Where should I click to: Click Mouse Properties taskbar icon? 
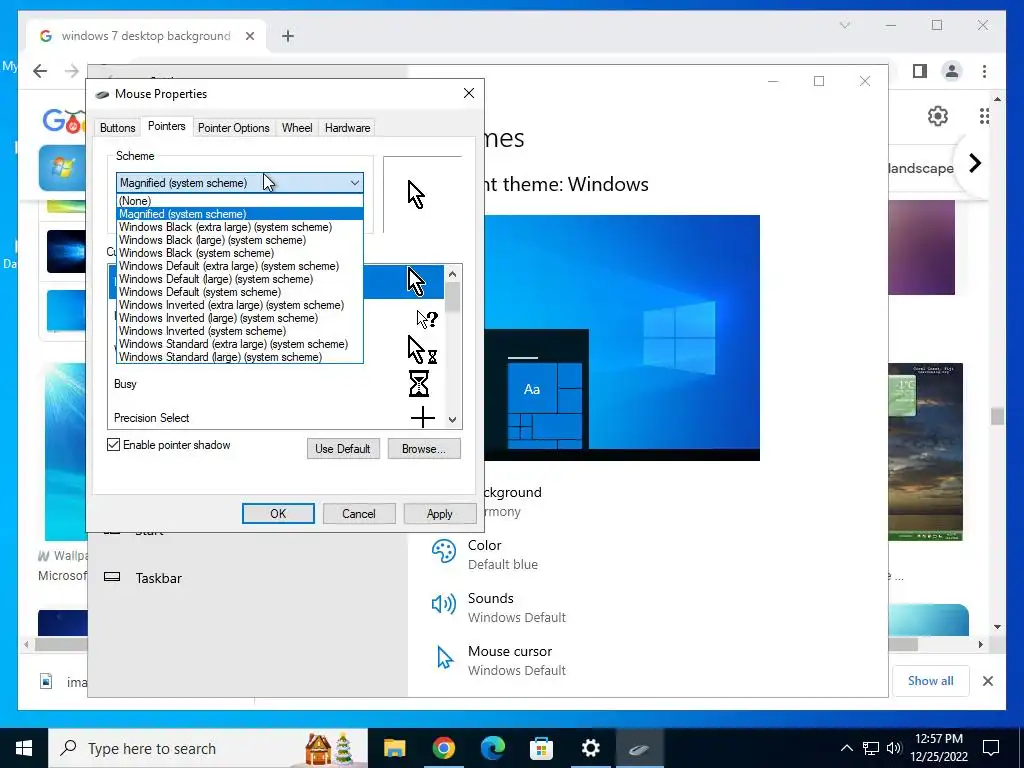639,748
